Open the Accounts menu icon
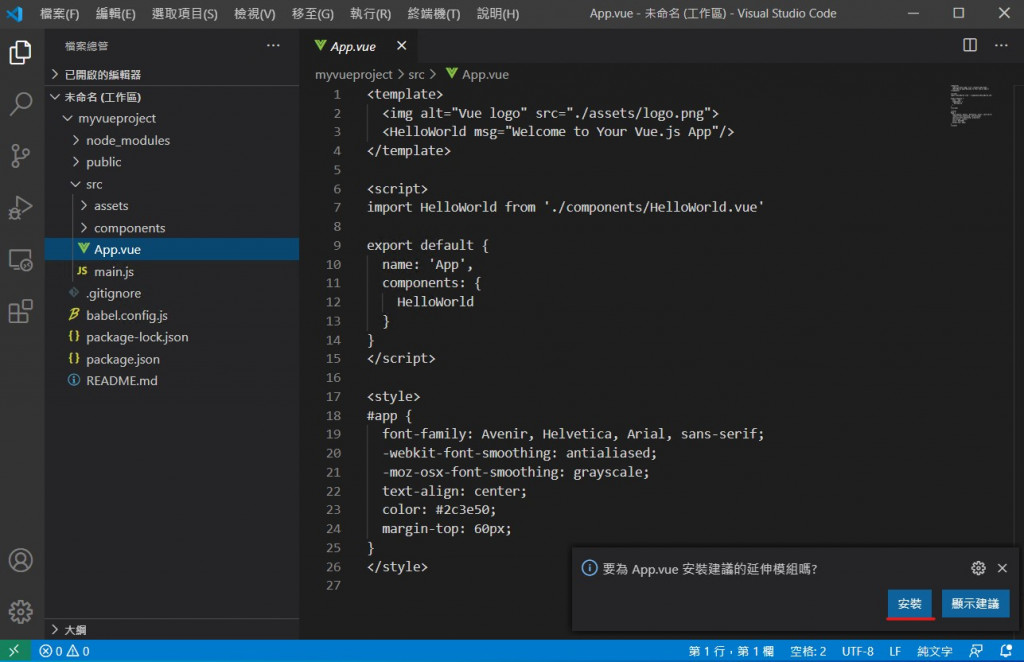Image resolution: width=1024 pixels, height=662 pixels. point(20,560)
